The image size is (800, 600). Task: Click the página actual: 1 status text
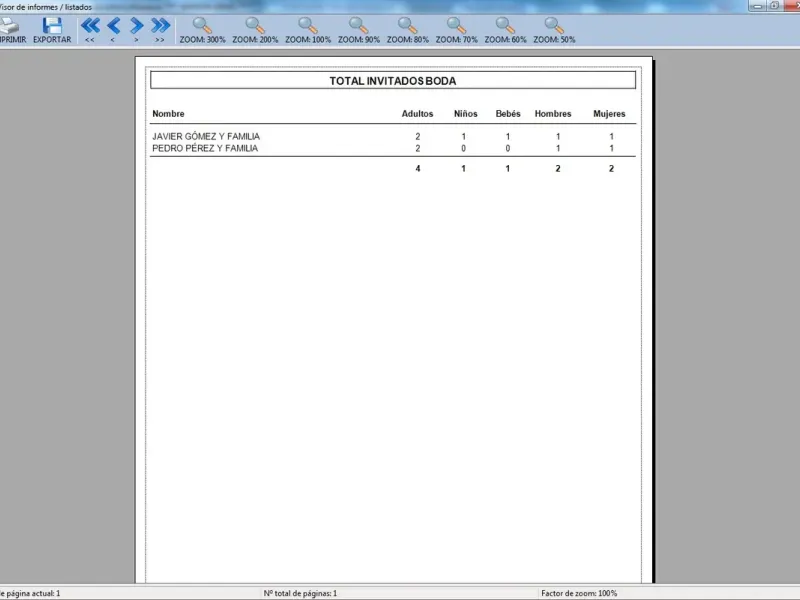pos(31,593)
